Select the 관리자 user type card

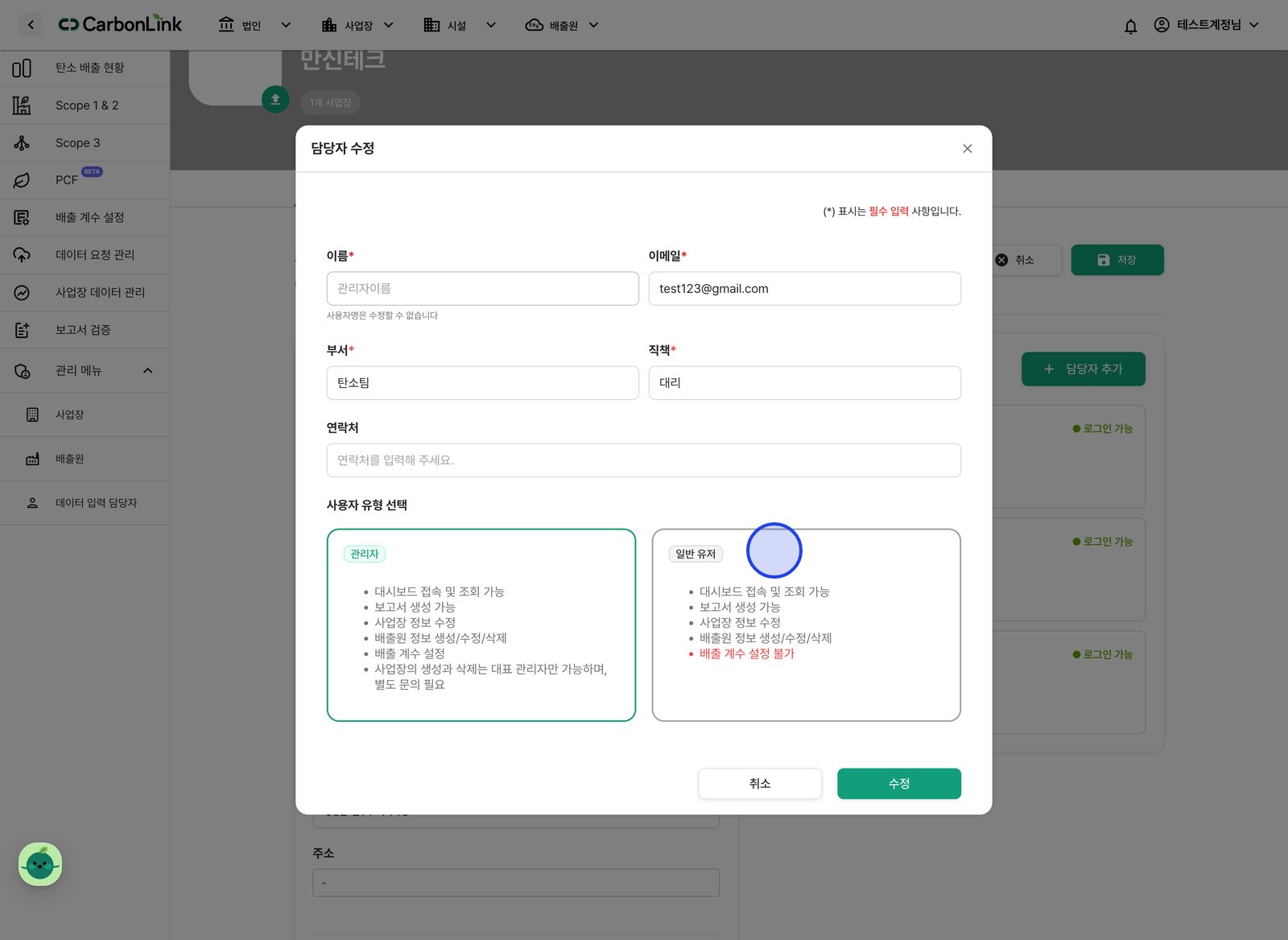pos(481,625)
